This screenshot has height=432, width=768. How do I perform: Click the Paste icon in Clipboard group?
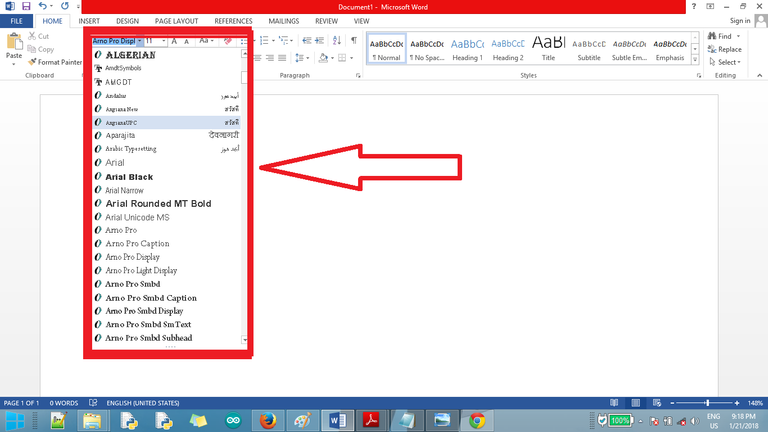[14, 47]
